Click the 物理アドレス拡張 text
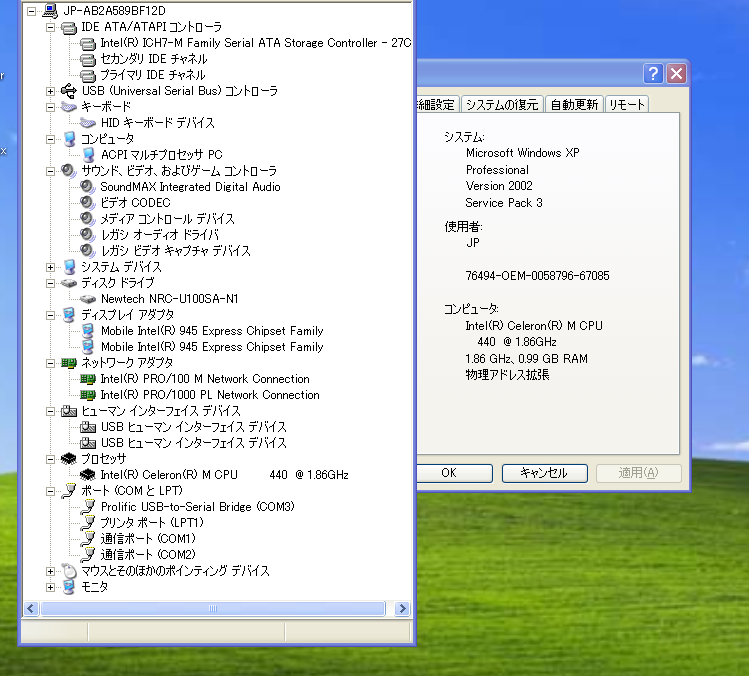Screen dimensions: 749x676 [507, 375]
